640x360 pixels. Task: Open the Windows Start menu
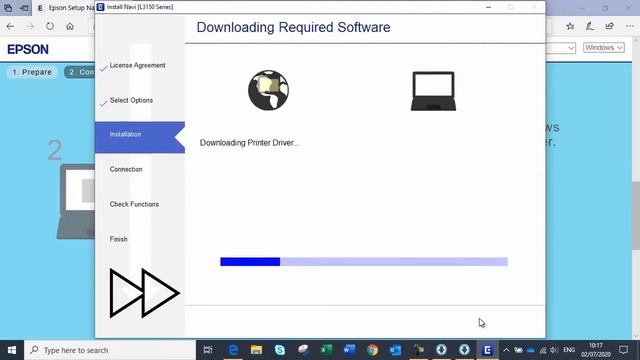coord(12,350)
